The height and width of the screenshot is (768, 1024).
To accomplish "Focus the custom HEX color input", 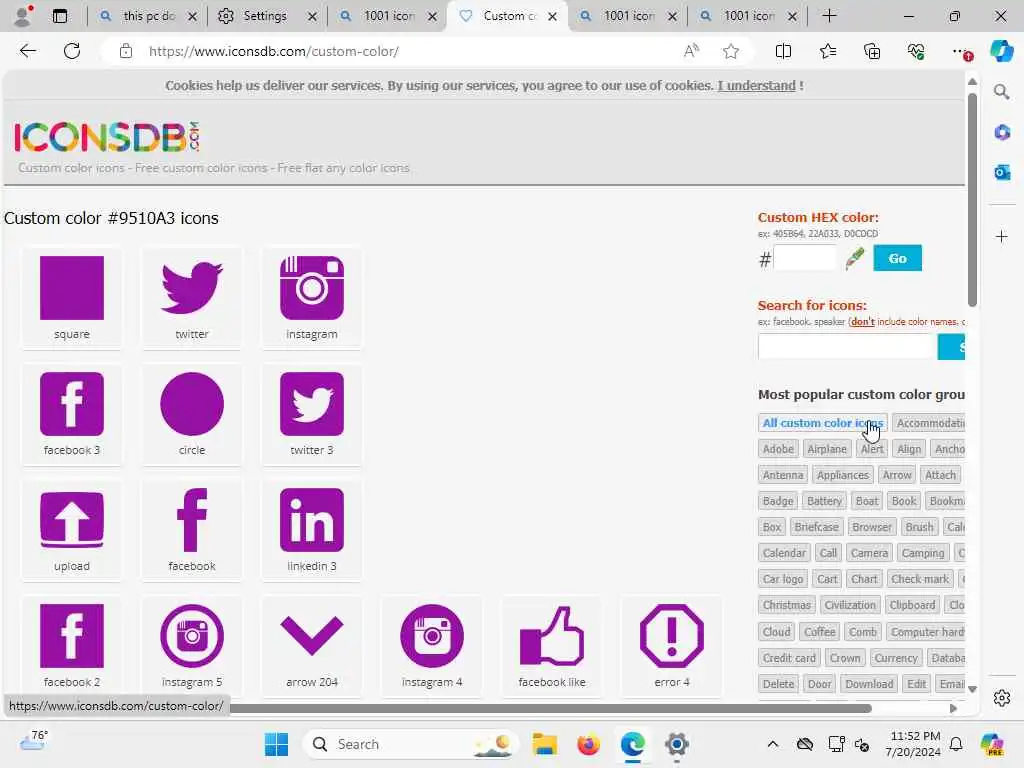I will coord(805,258).
